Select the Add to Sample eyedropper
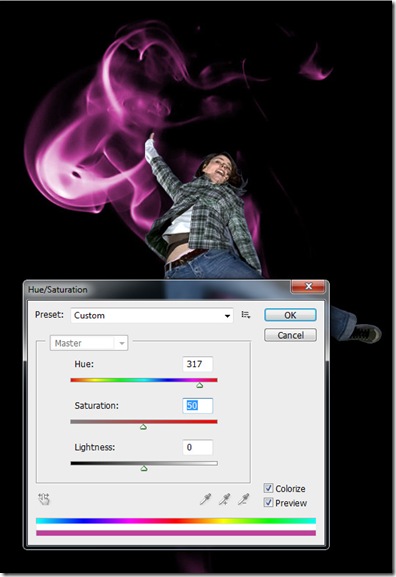396x577 pixels. pos(224,499)
